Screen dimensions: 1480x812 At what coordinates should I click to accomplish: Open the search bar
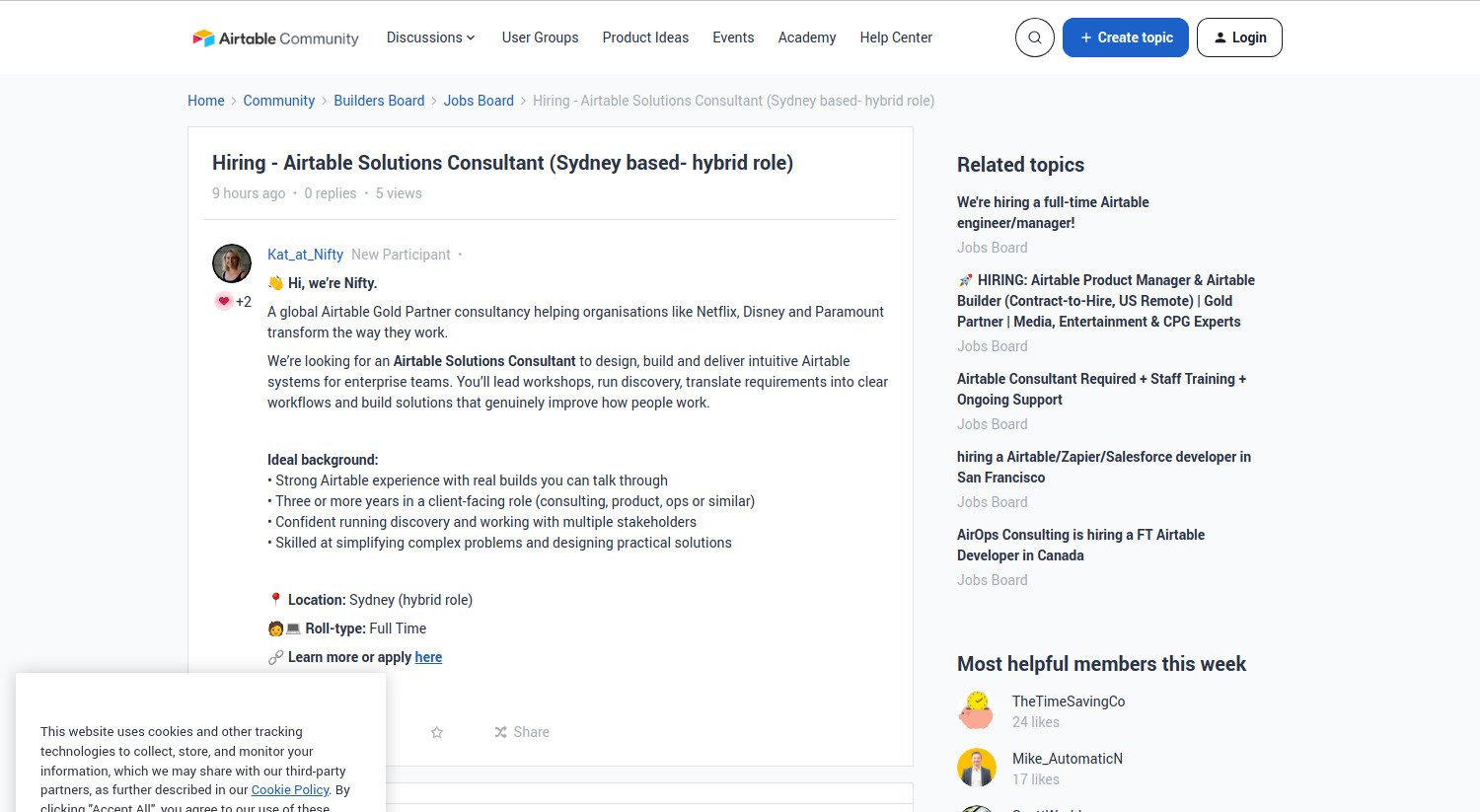tap(1034, 37)
